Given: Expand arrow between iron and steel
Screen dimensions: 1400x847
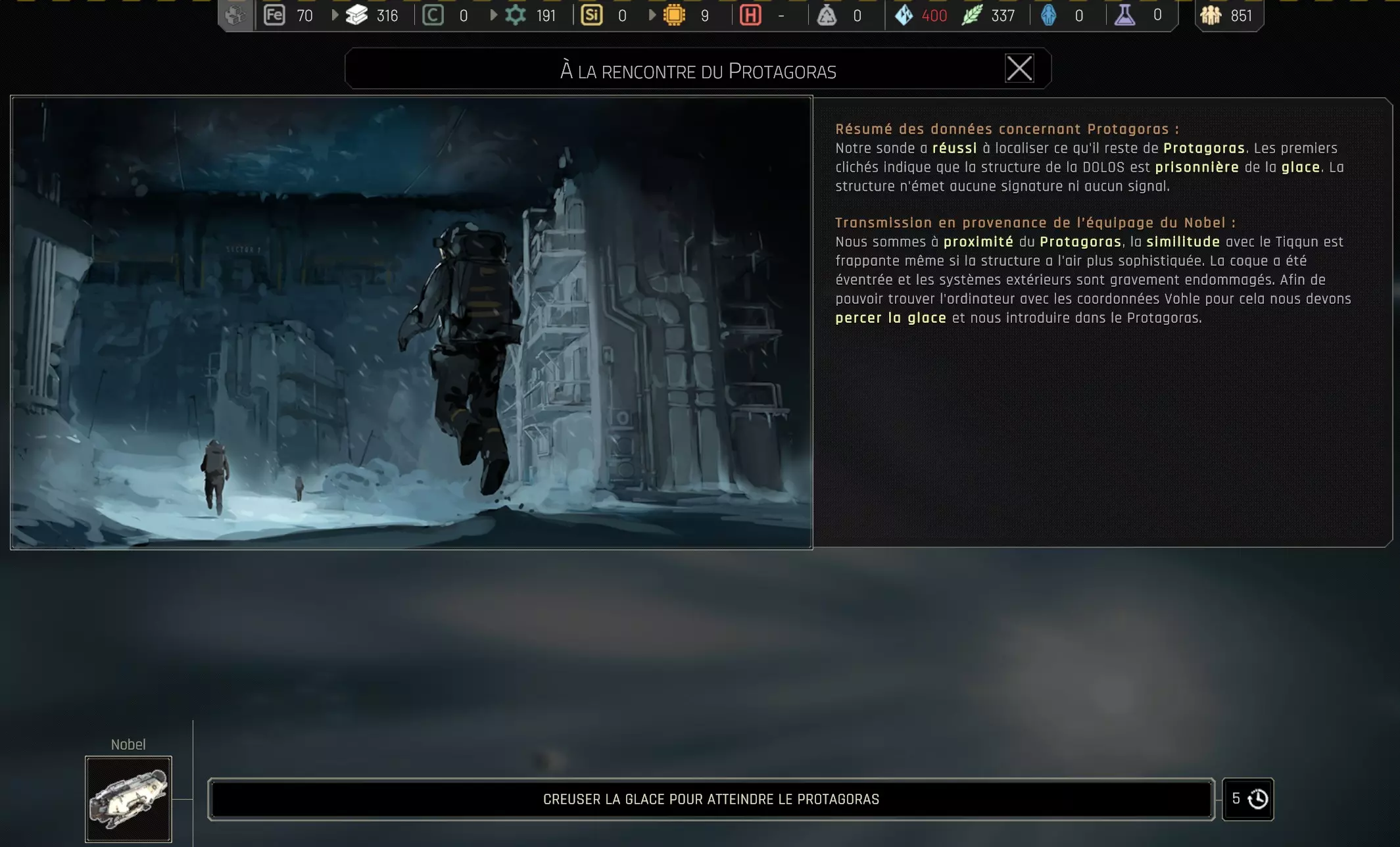Looking at the screenshot, I should (x=335, y=15).
